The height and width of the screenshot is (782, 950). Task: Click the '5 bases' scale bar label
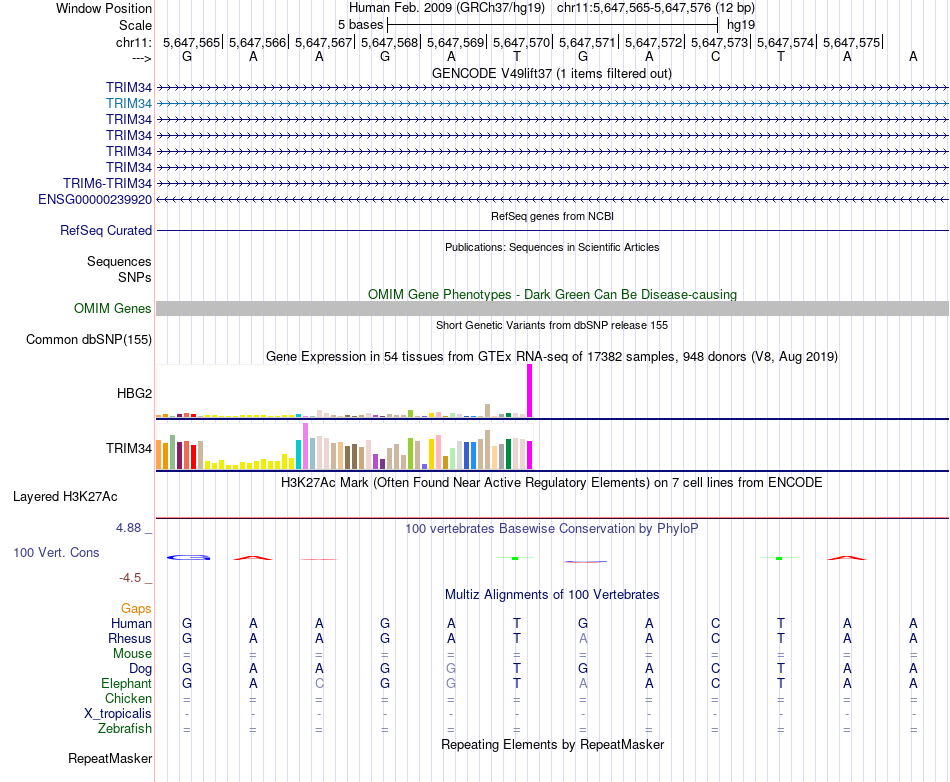click(x=360, y=25)
